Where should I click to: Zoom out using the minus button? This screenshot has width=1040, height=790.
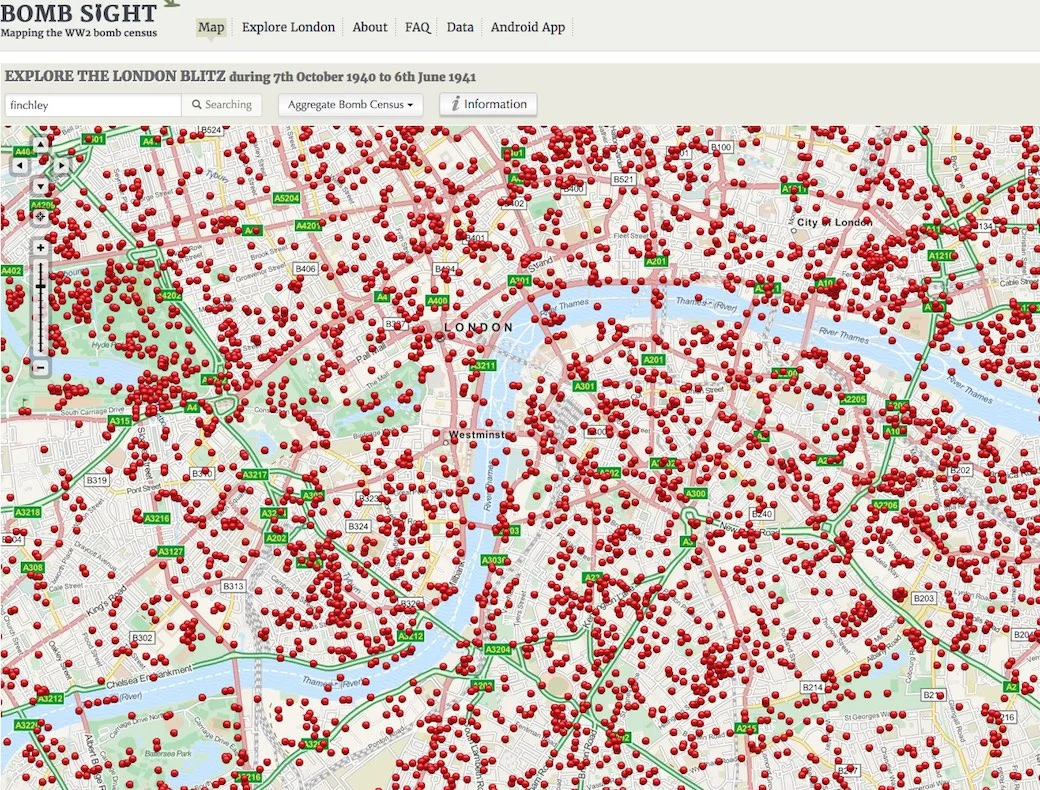point(40,367)
